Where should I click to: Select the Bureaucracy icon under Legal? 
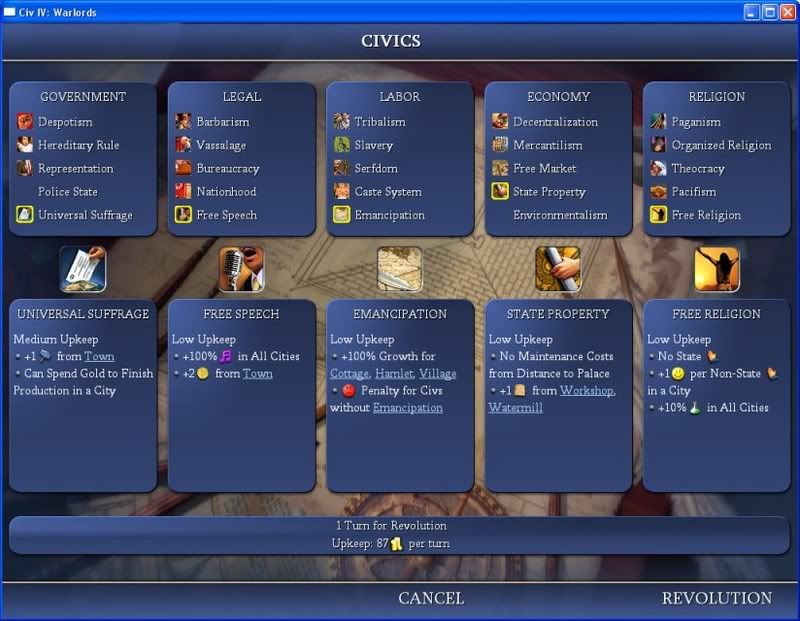(183, 168)
